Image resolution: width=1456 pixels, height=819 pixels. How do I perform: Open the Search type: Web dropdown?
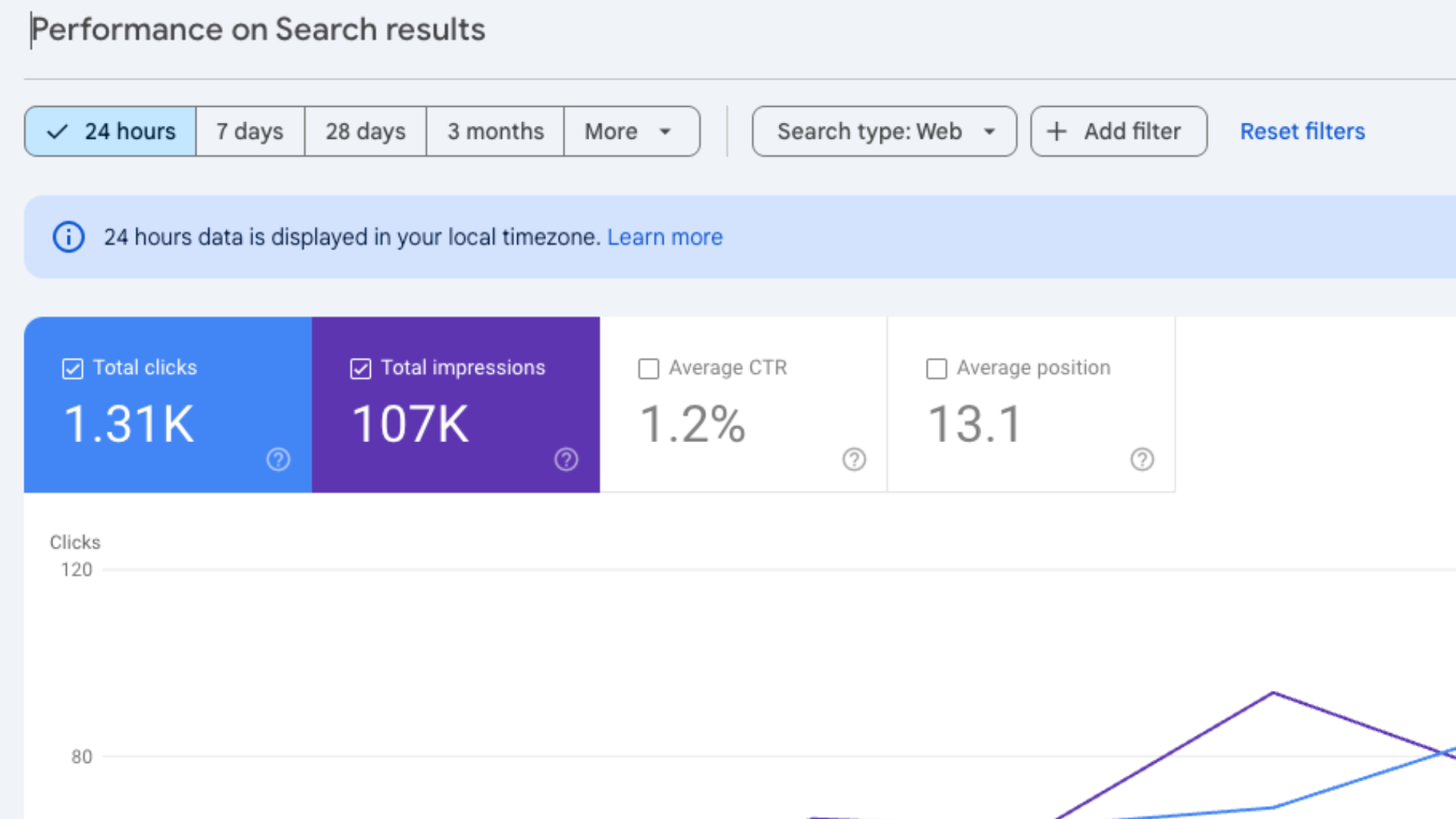[870, 131]
